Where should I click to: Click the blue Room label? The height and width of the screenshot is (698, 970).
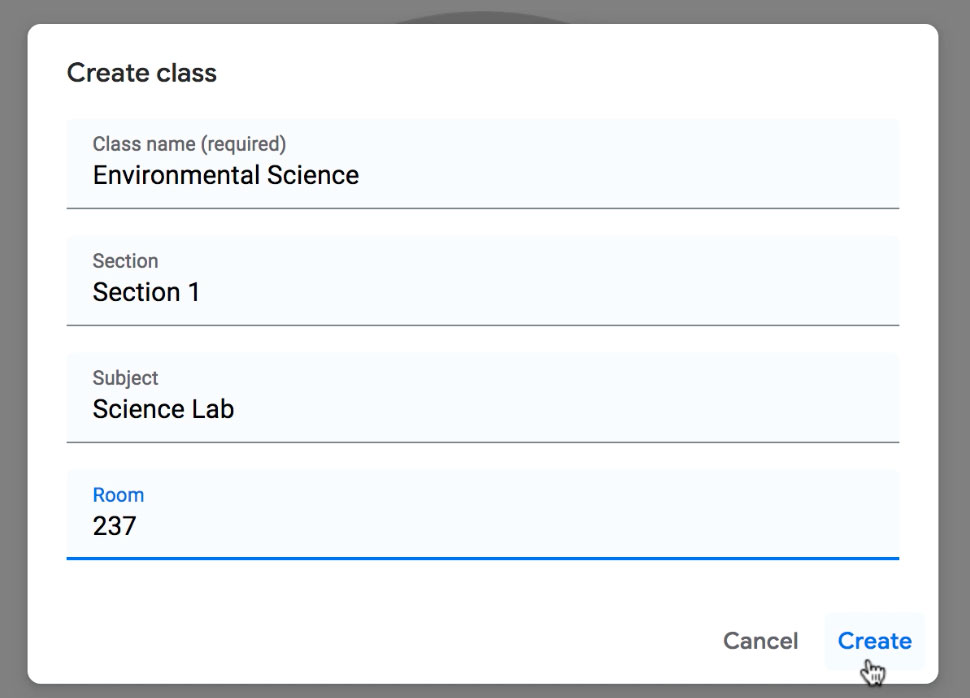(x=118, y=494)
